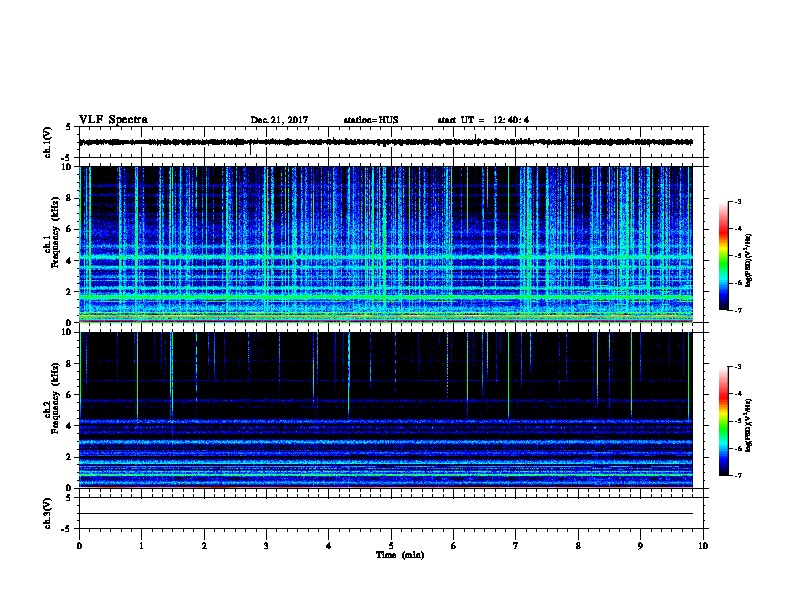
Task: Click time axis tick label "3"
Action: point(266,546)
